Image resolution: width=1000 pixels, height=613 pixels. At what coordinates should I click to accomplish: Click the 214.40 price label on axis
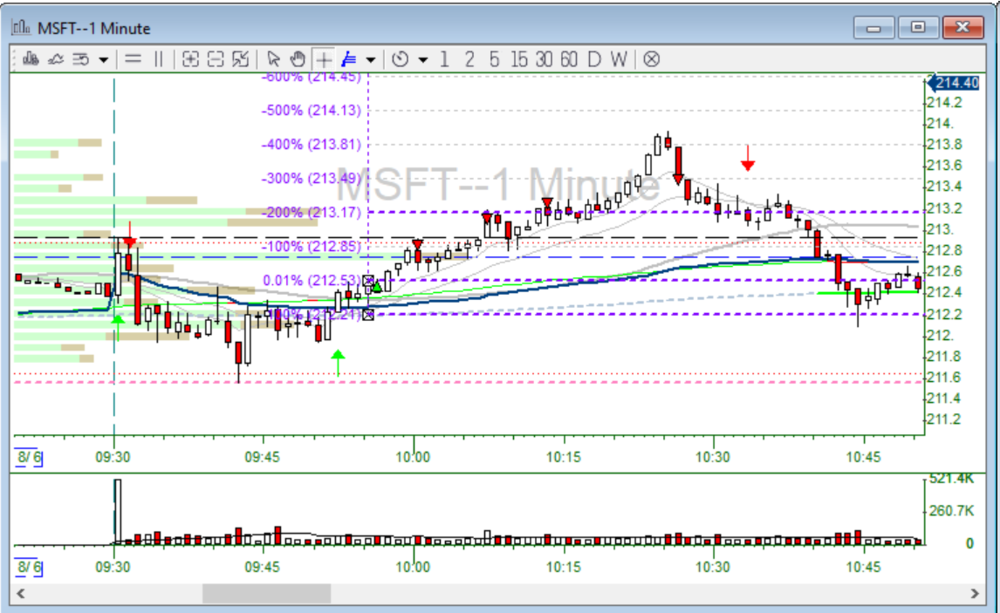click(x=955, y=83)
